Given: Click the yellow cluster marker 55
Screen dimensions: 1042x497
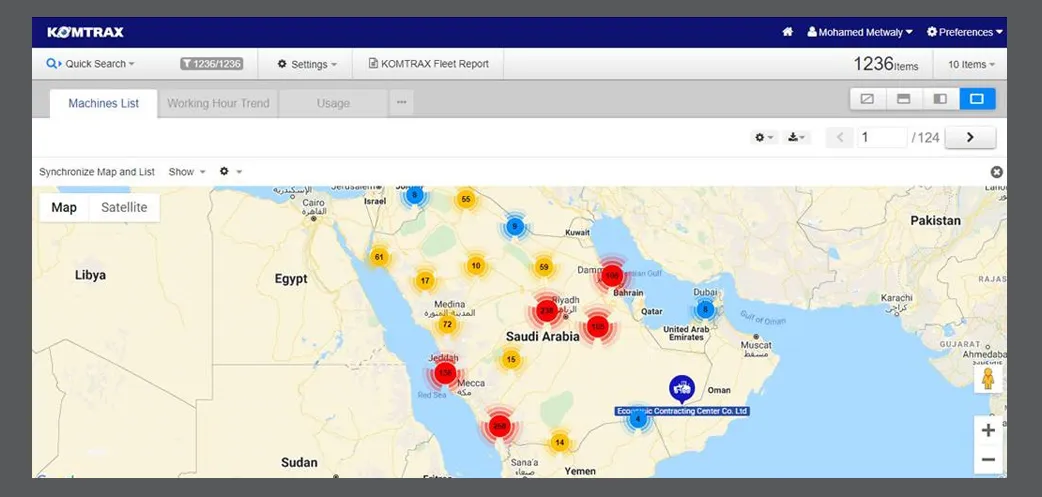Looking at the screenshot, I should (465, 199).
